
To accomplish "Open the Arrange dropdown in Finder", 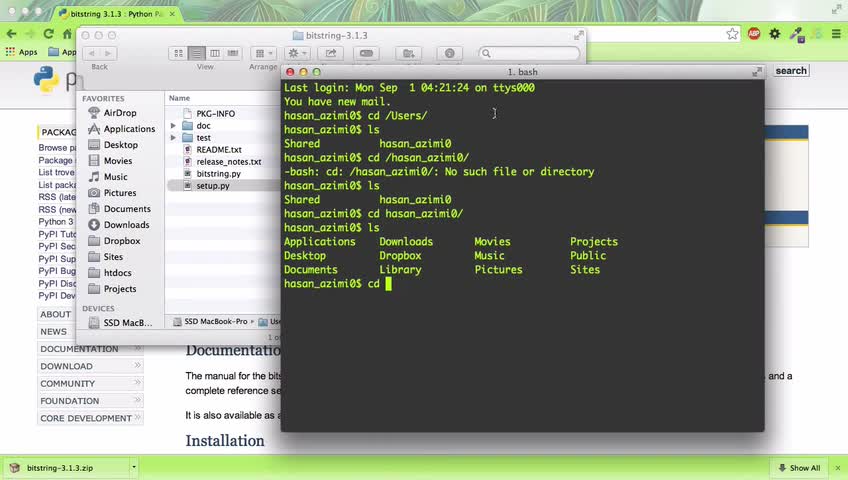I will pos(264,53).
